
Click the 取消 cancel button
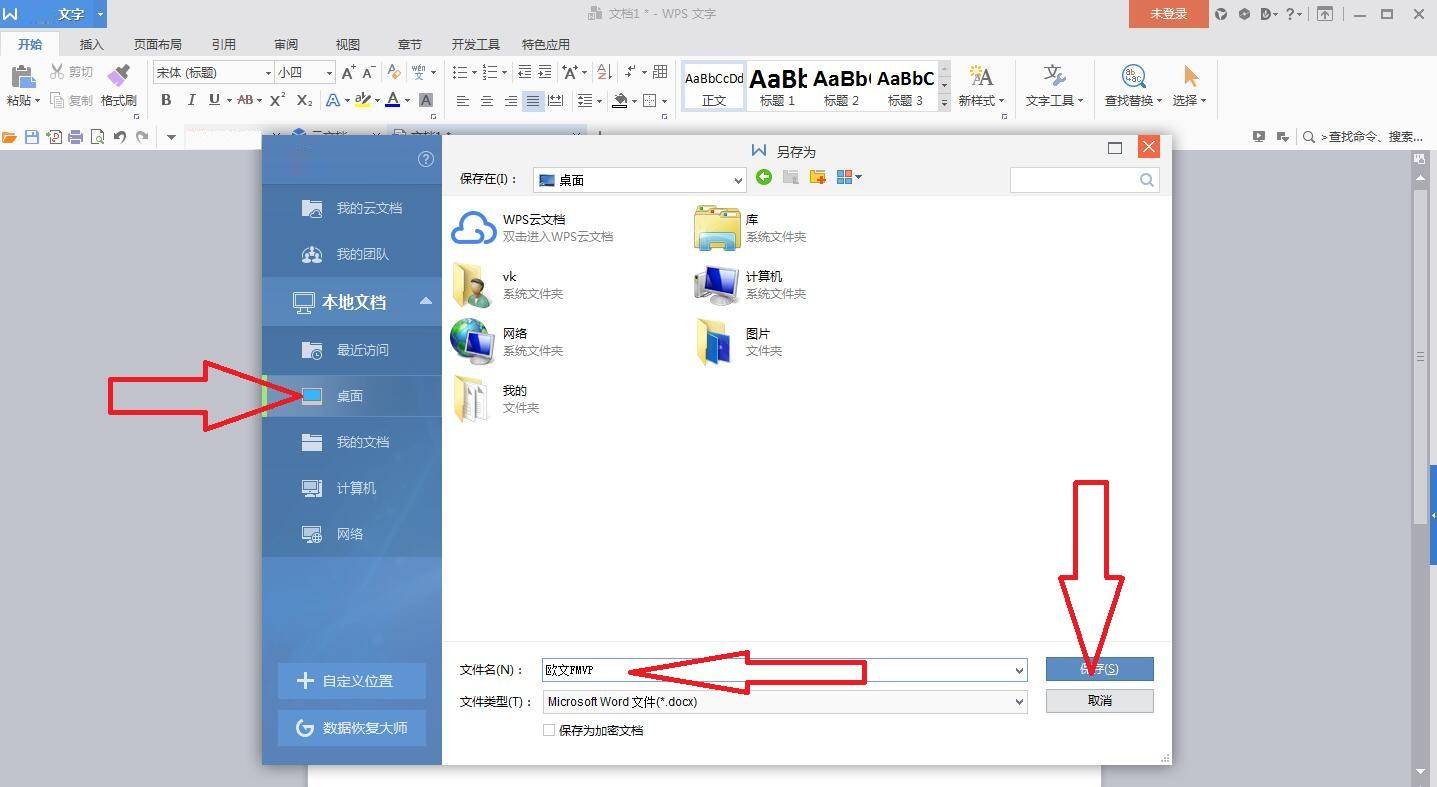click(1100, 701)
